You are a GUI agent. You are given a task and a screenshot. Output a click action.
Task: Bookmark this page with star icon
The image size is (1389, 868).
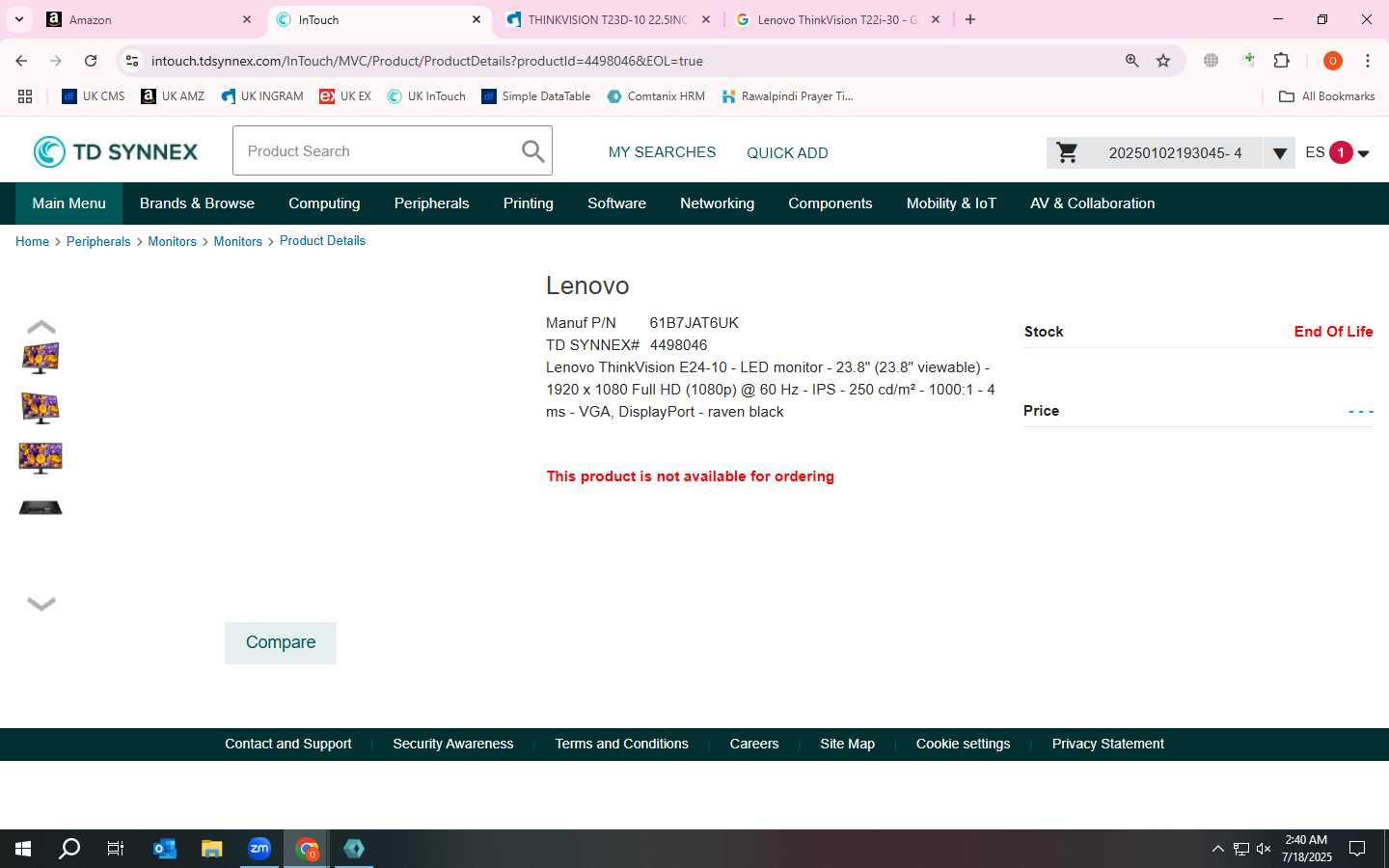click(x=1163, y=61)
